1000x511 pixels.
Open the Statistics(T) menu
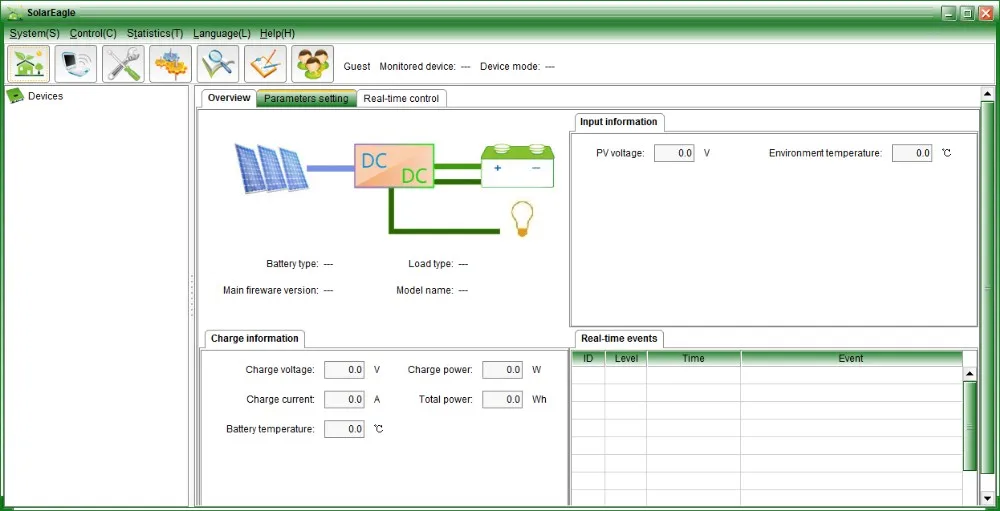[x=155, y=33]
